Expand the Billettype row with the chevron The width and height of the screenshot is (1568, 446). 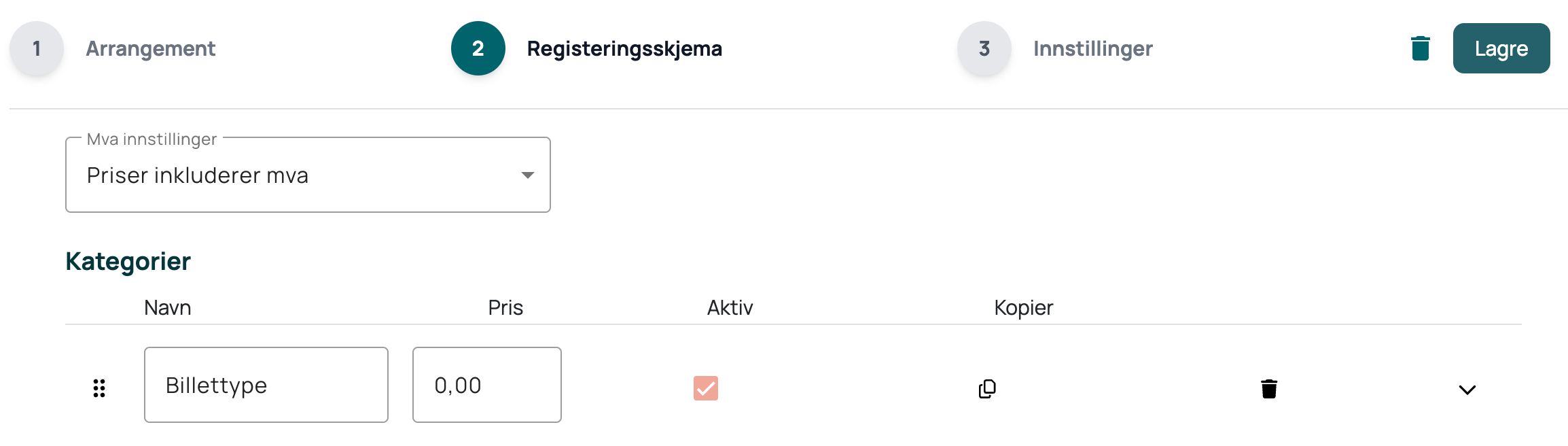[x=1467, y=390]
